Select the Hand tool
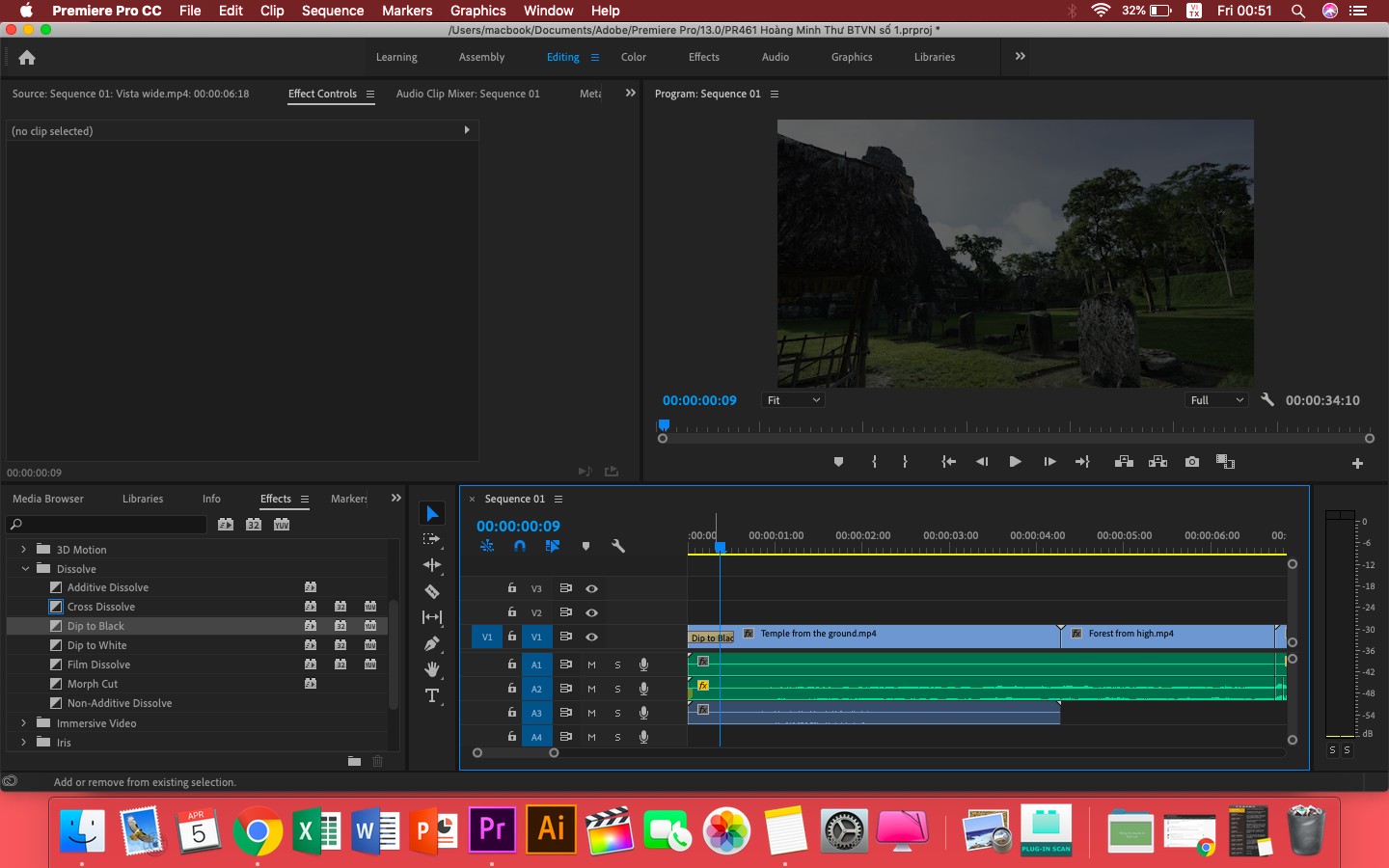This screenshot has width=1389, height=868. point(432,669)
